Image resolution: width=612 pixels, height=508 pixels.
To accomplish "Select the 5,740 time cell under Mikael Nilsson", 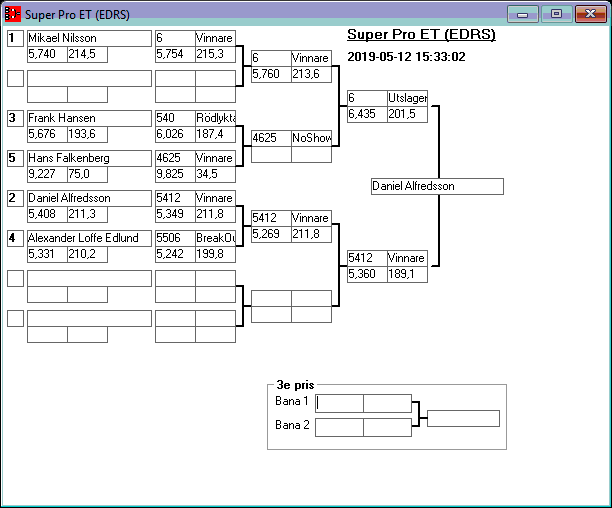I will click(x=46, y=54).
